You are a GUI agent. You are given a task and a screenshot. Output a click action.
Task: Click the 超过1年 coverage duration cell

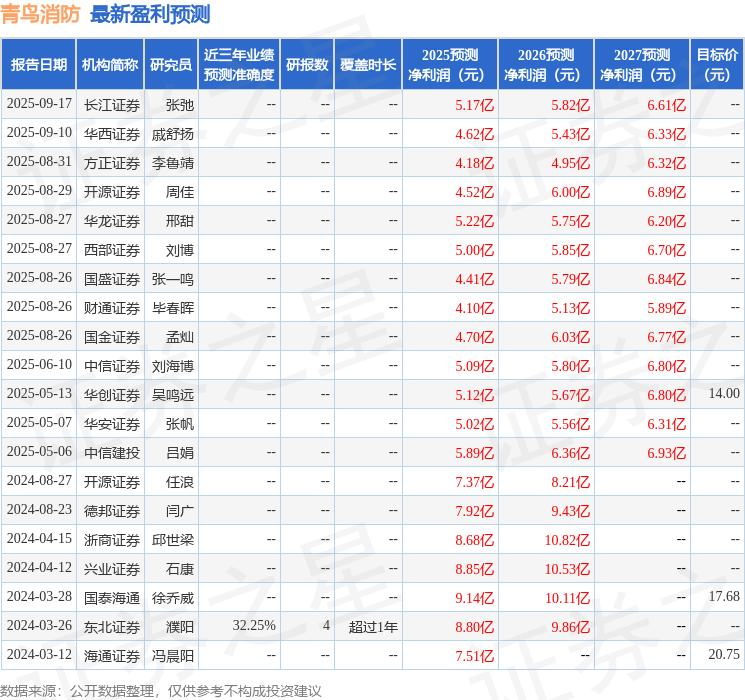tap(373, 626)
